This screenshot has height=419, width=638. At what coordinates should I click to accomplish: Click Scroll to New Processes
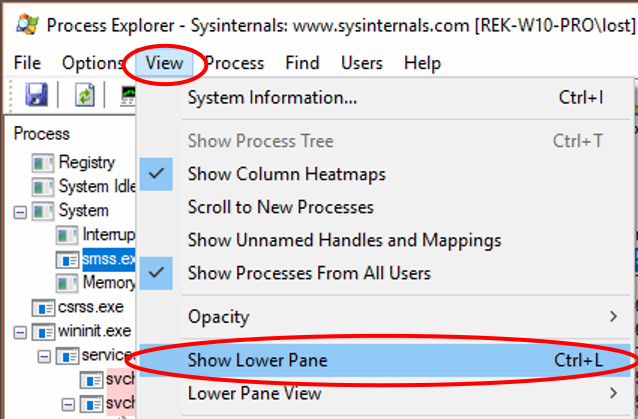(x=280, y=207)
